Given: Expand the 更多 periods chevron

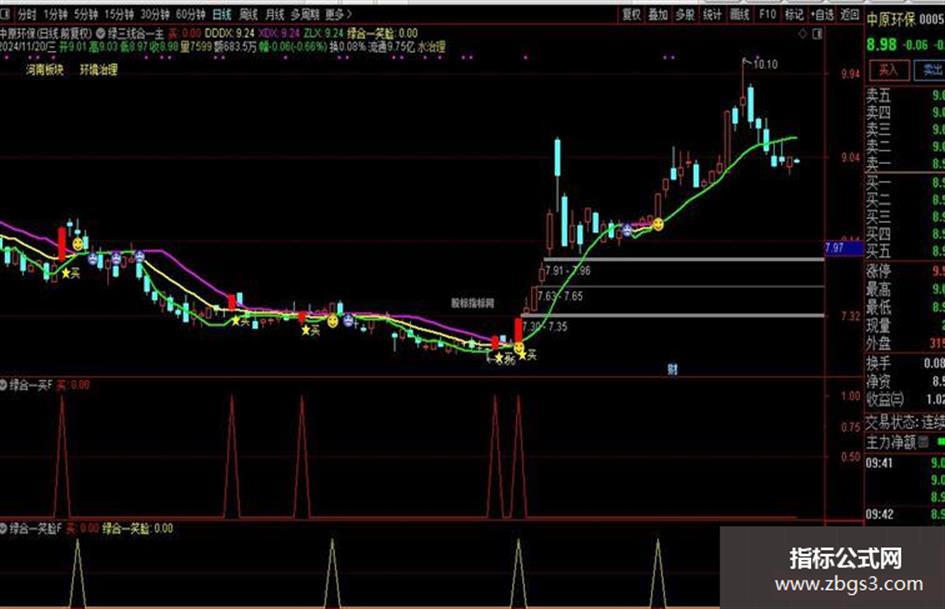Looking at the screenshot, I should point(339,13).
